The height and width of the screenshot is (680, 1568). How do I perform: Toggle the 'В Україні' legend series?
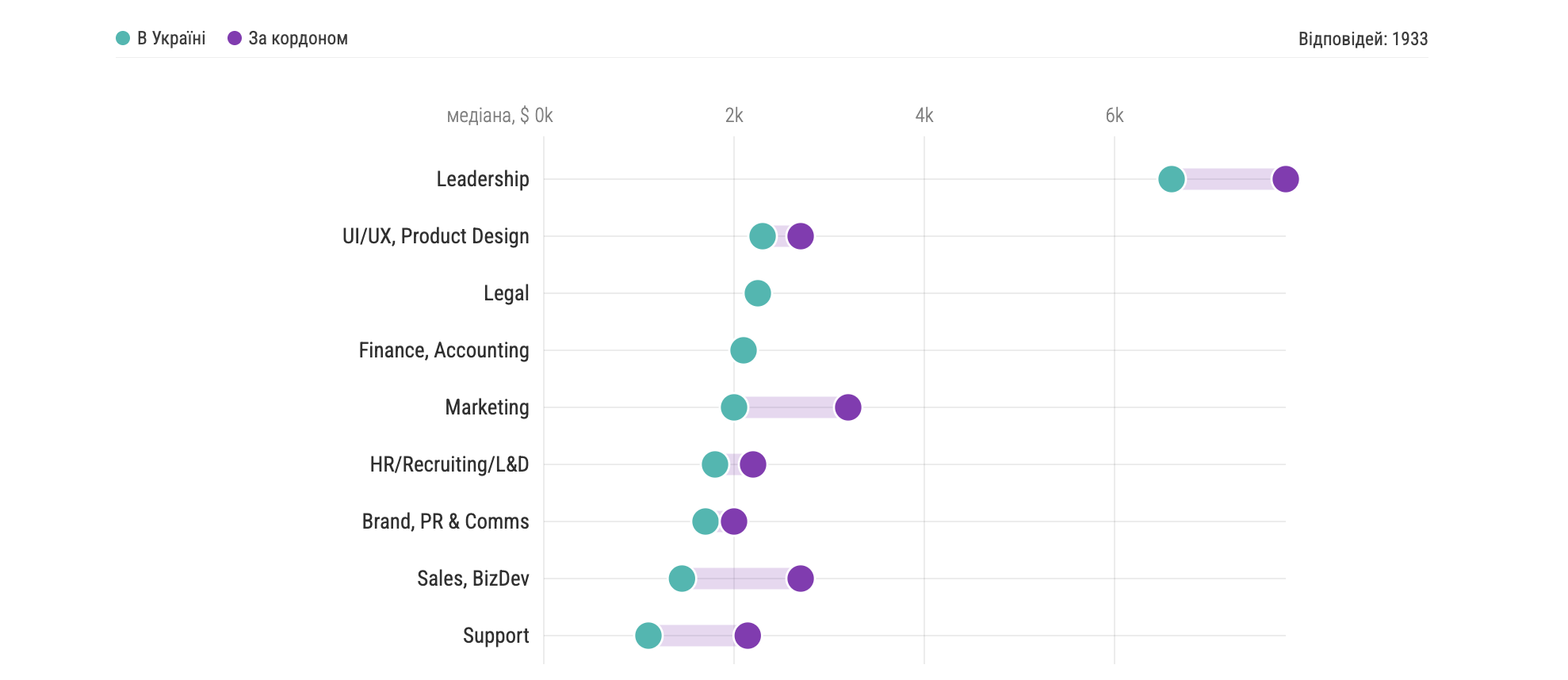pyautogui.click(x=161, y=38)
